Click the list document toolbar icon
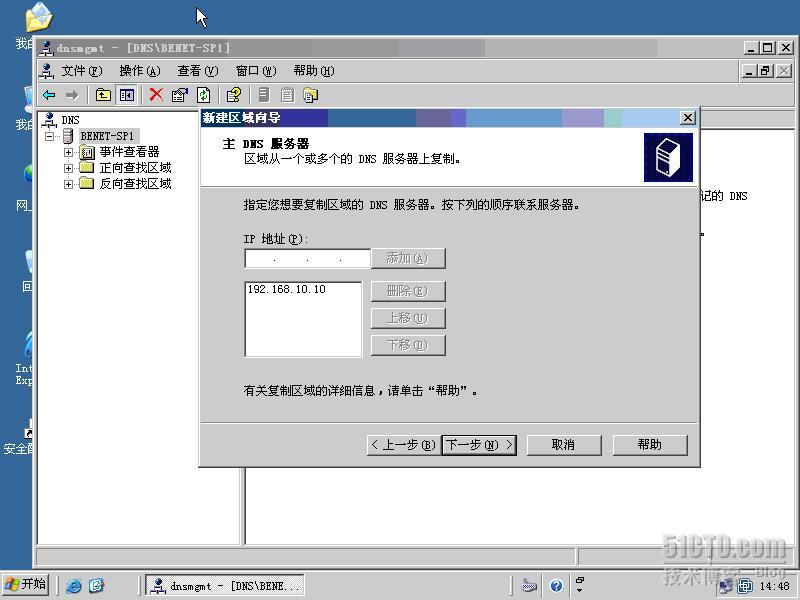Screen dimensions: 800x600 287,95
